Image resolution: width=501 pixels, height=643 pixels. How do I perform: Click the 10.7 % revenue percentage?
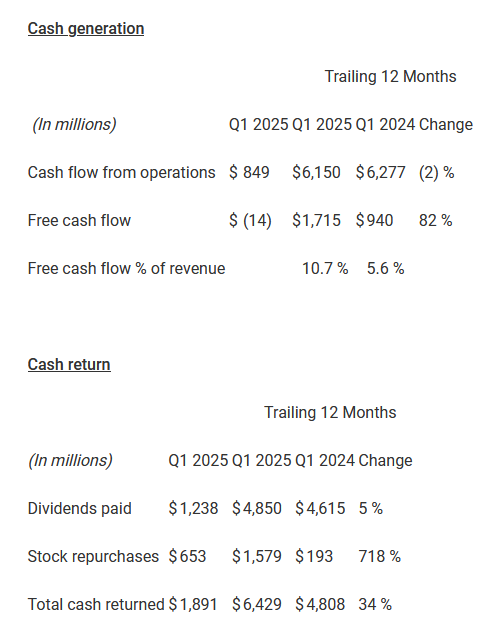point(325,269)
